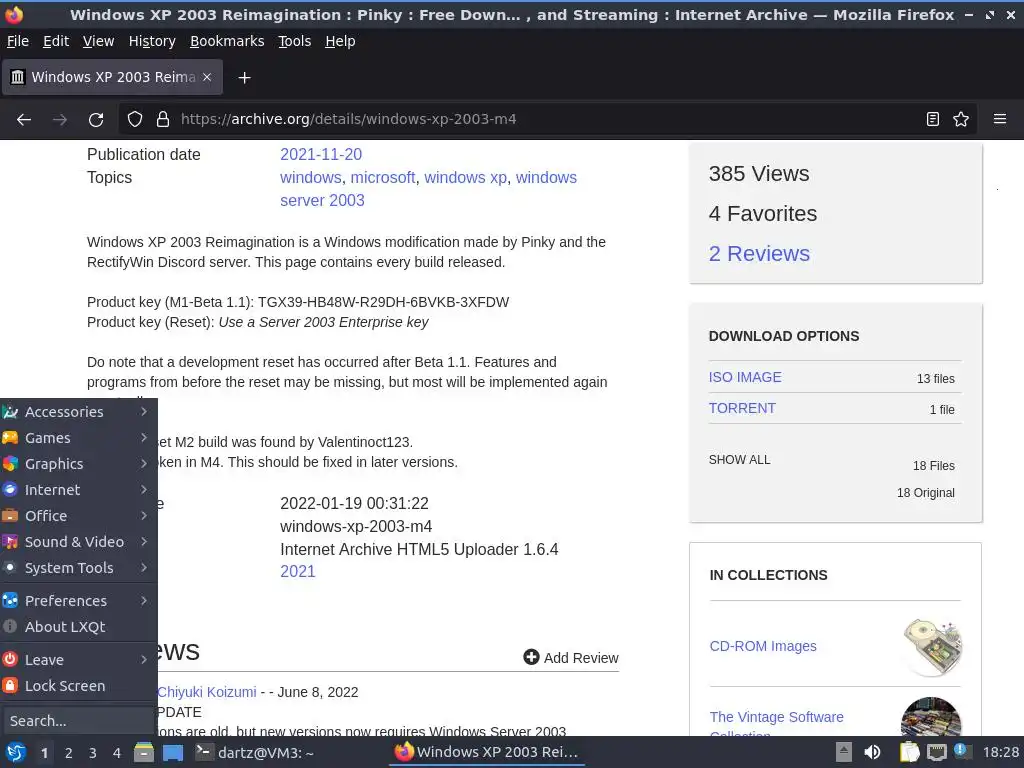Open the View menu

pos(98,41)
